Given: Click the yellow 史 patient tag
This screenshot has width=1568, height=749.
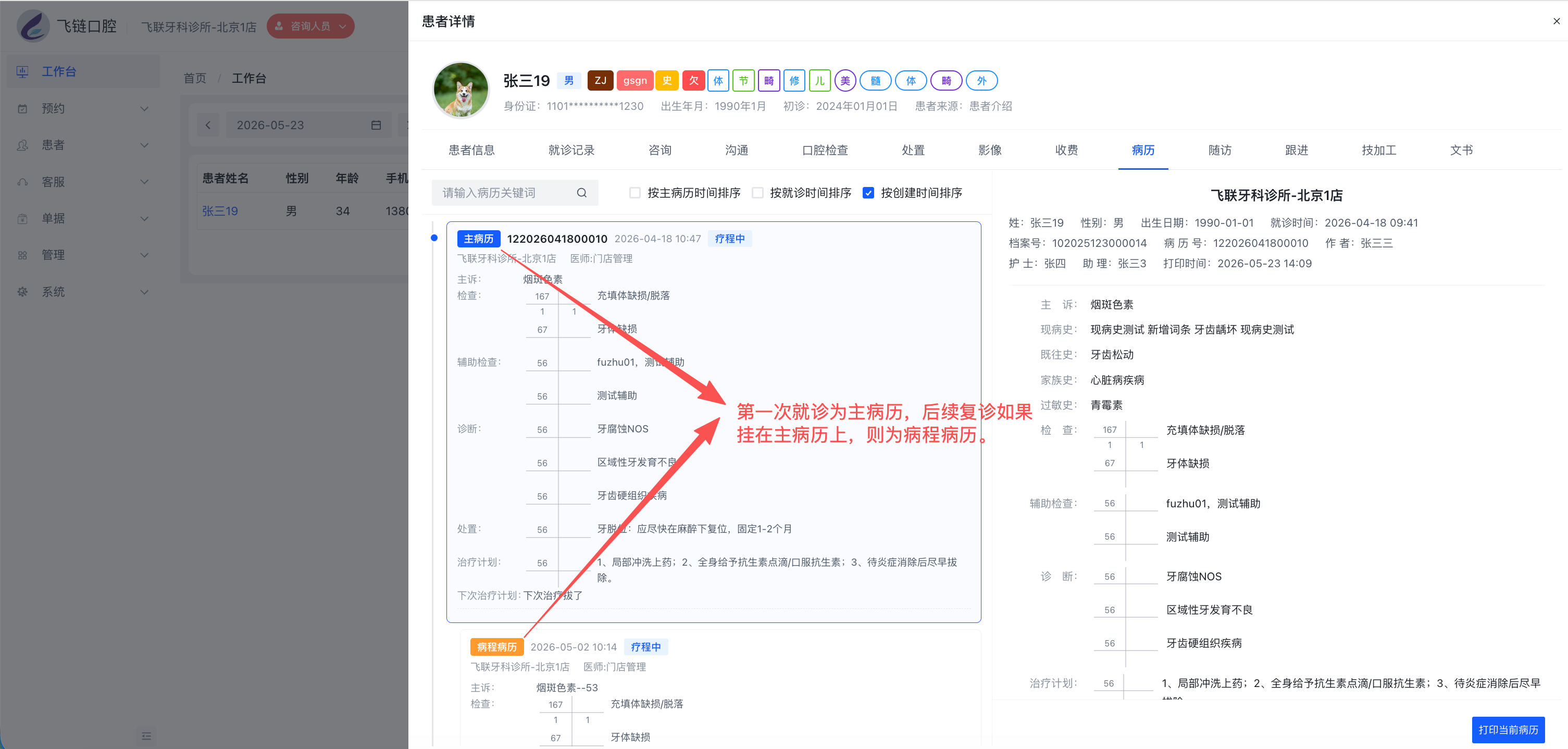Looking at the screenshot, I should (x=667, y=80).
